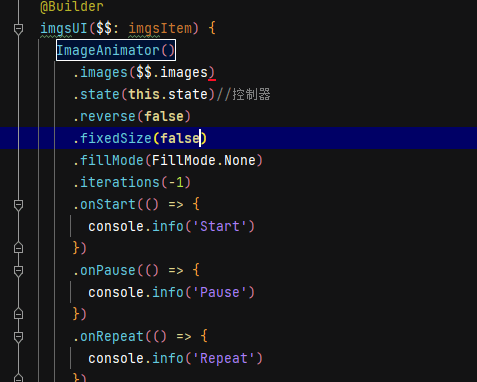Click the 'Start' string literal
Screen dimensions: 477x382
click(x=219, y=226)
